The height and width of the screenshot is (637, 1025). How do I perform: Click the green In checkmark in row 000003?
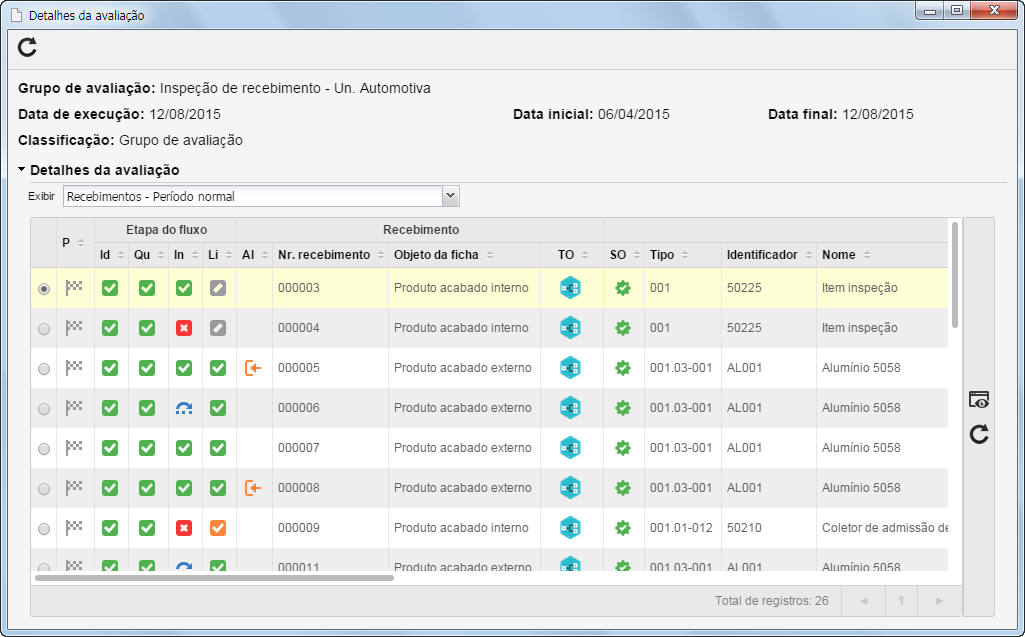tap(184, 288)
